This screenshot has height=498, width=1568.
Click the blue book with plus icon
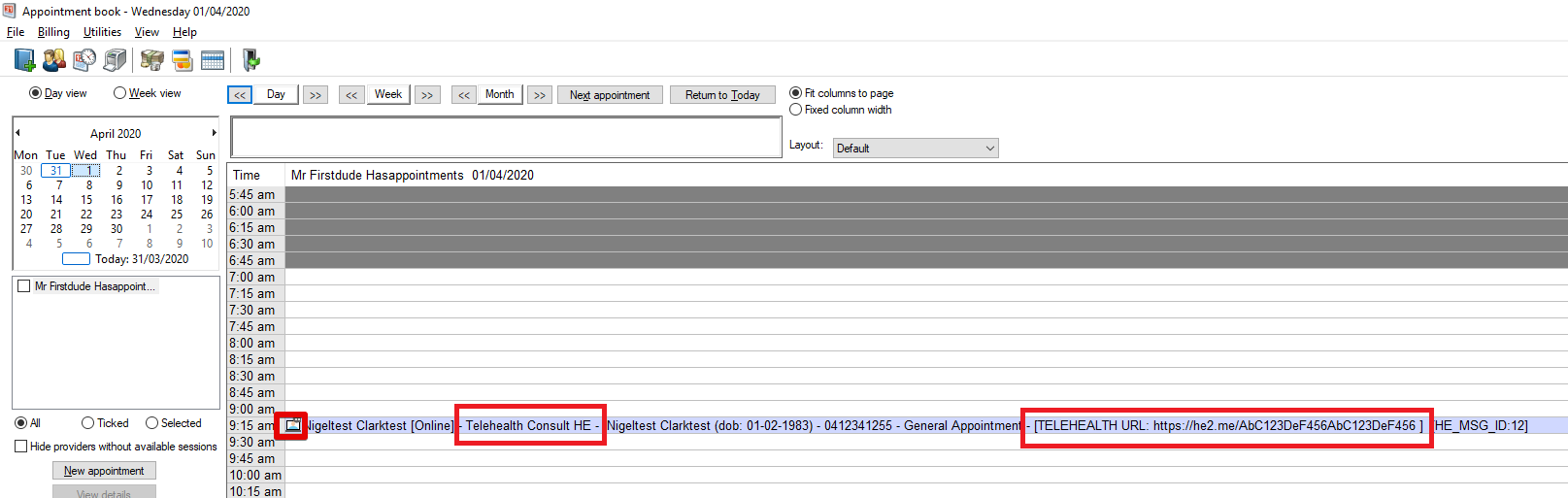[x=24, y=60]
